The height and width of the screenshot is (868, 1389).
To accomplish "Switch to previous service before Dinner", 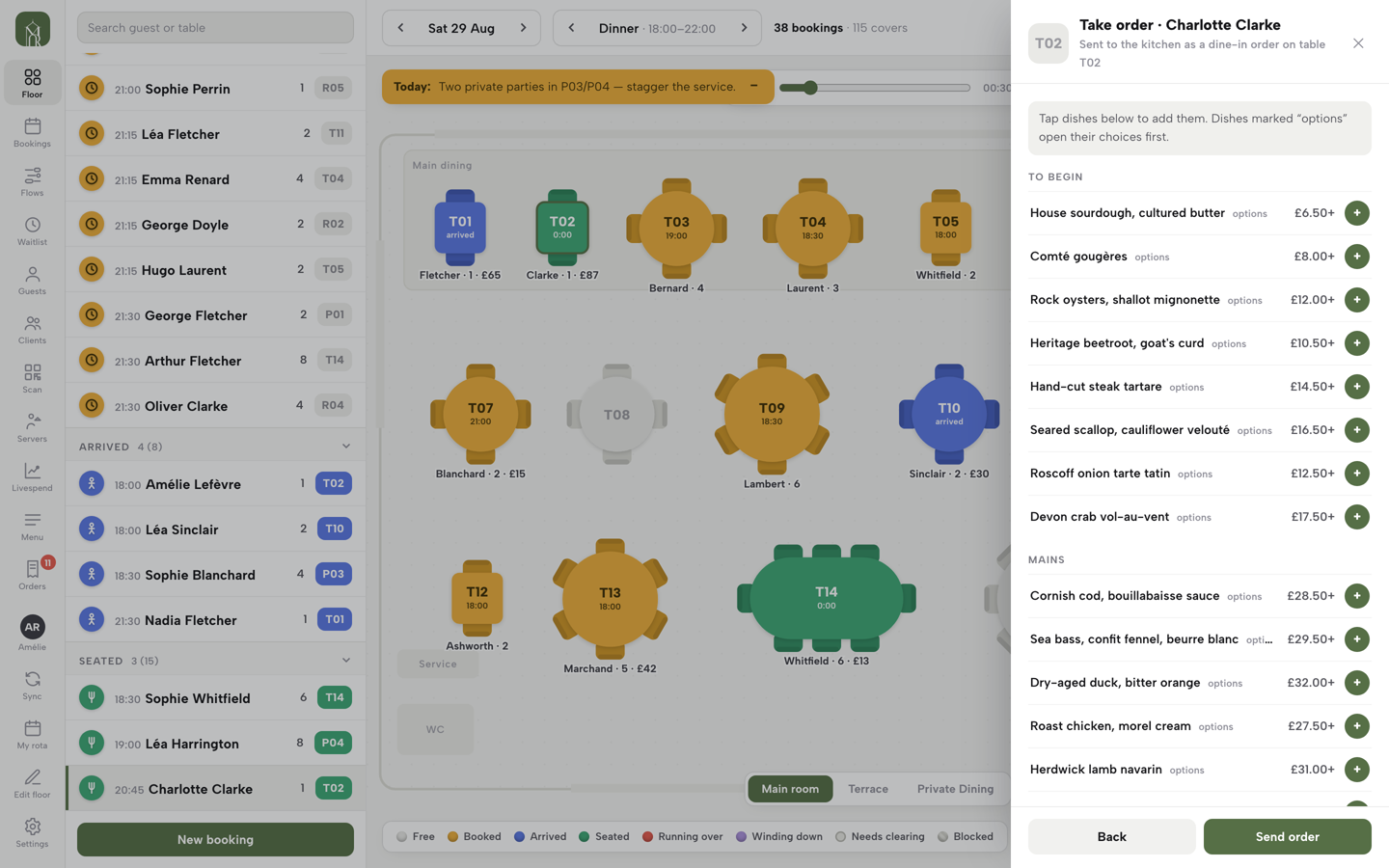I will point(571,28).
